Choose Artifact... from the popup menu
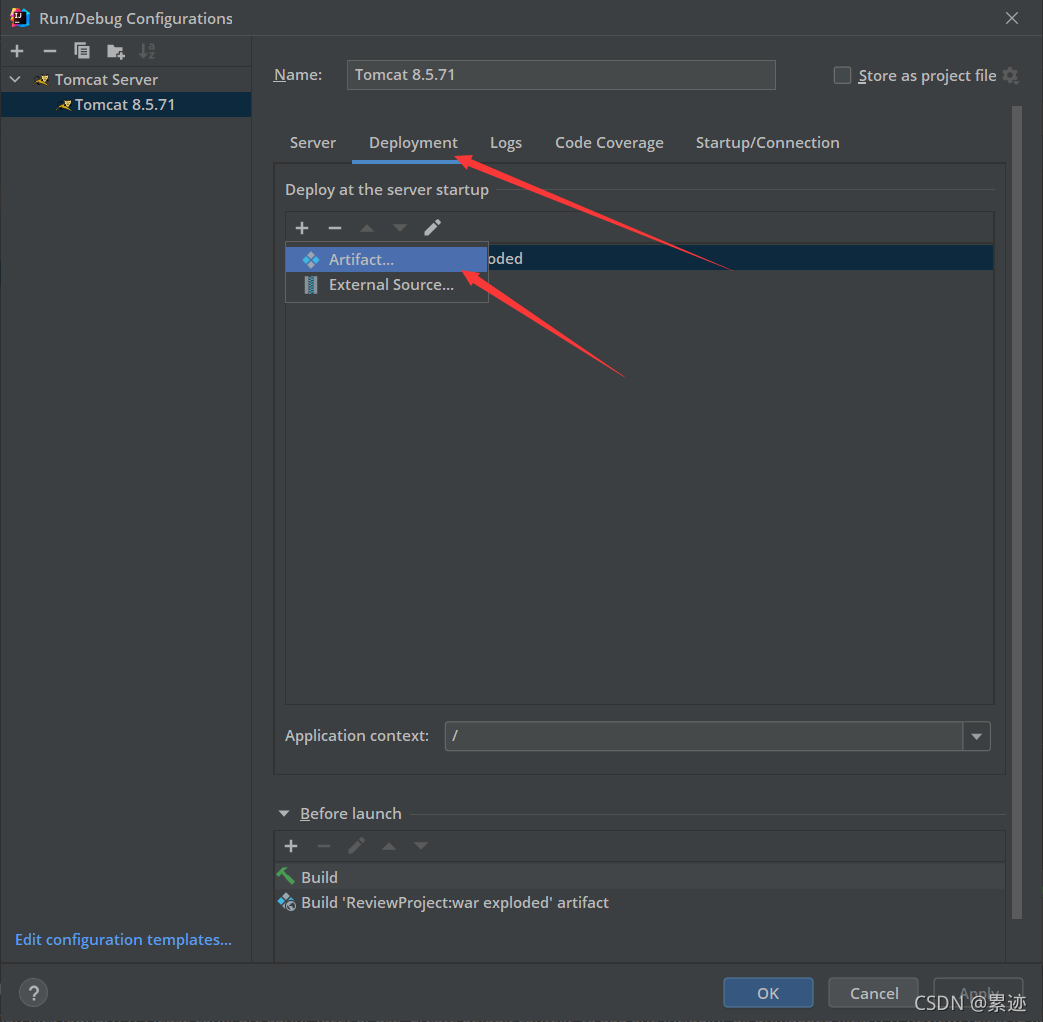 pos(386,259)
